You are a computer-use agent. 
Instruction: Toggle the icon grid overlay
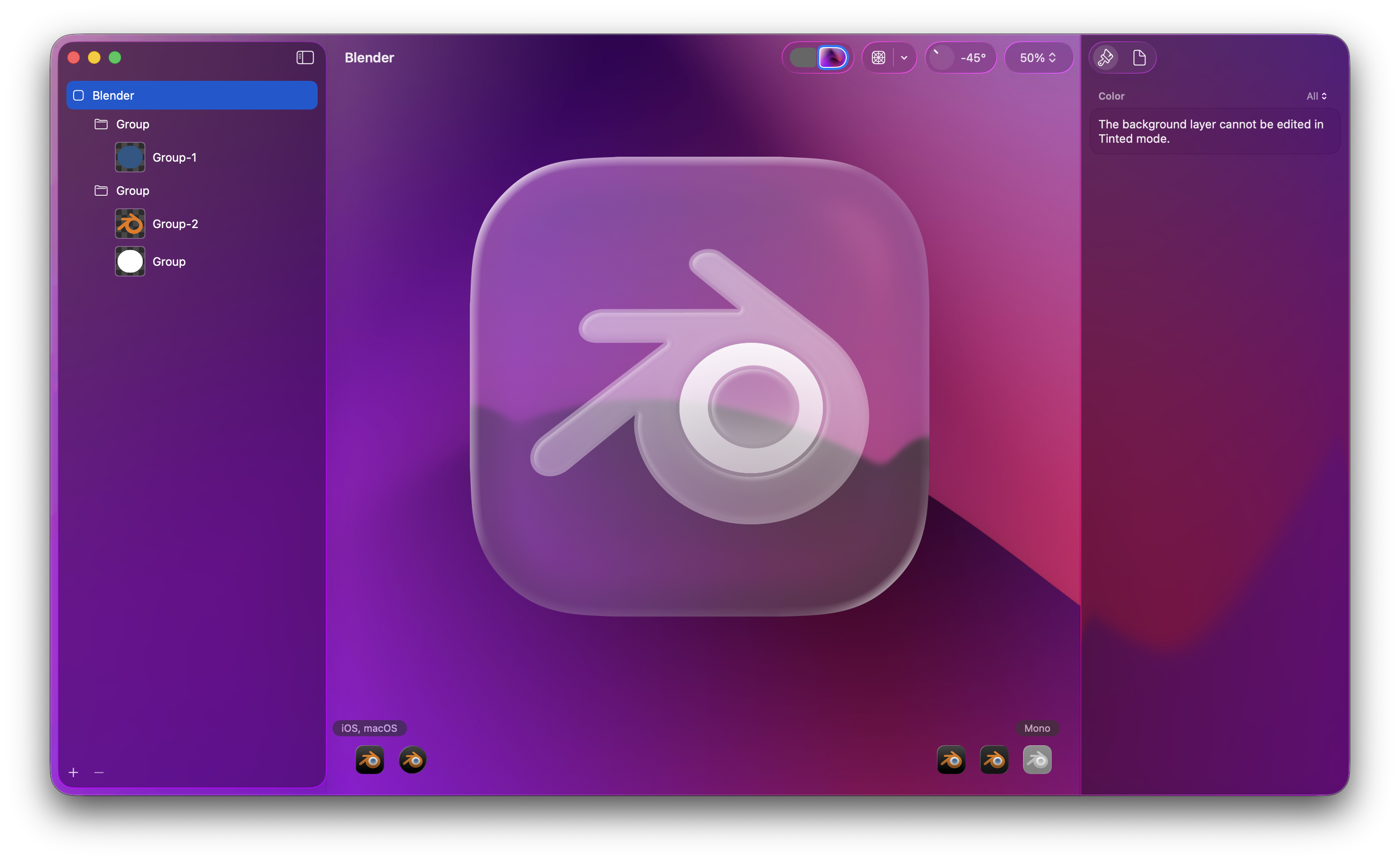[878, 57]
